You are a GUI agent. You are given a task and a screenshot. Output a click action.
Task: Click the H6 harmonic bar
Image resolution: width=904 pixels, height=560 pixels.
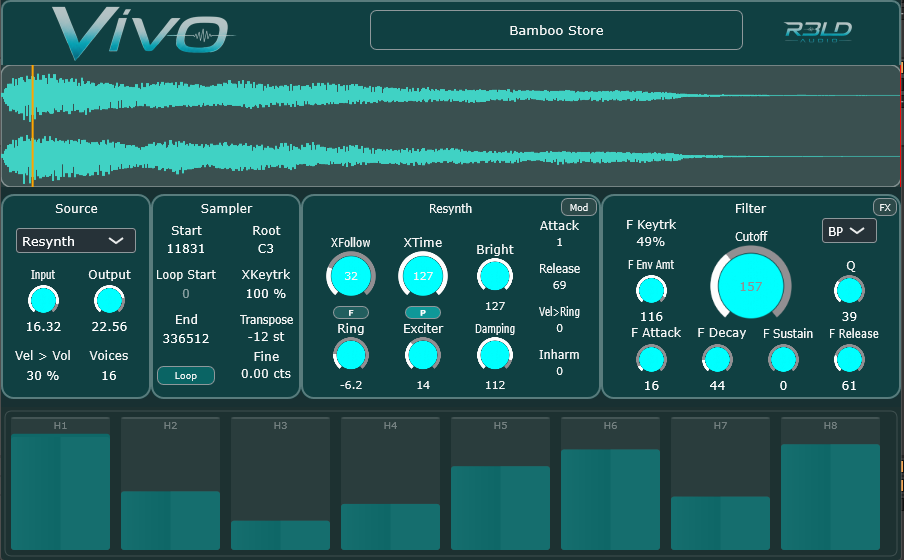tap(610, 484)
